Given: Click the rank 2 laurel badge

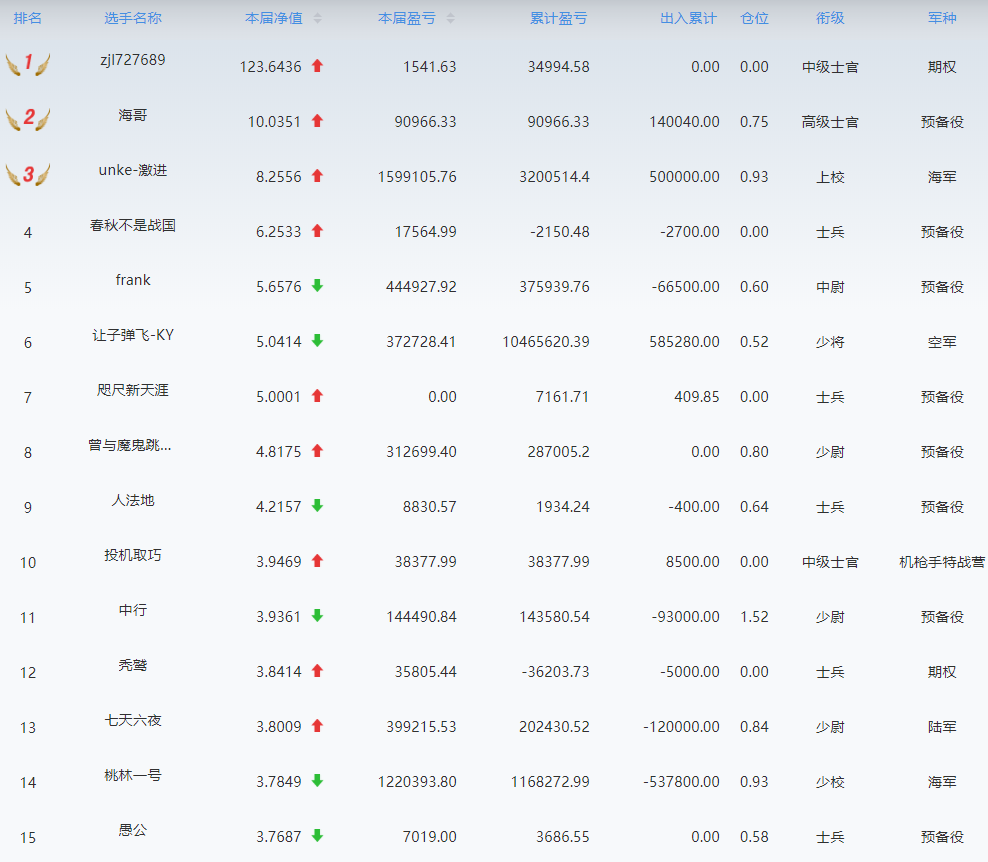Looking at the screenshot, I should (28, 118).
